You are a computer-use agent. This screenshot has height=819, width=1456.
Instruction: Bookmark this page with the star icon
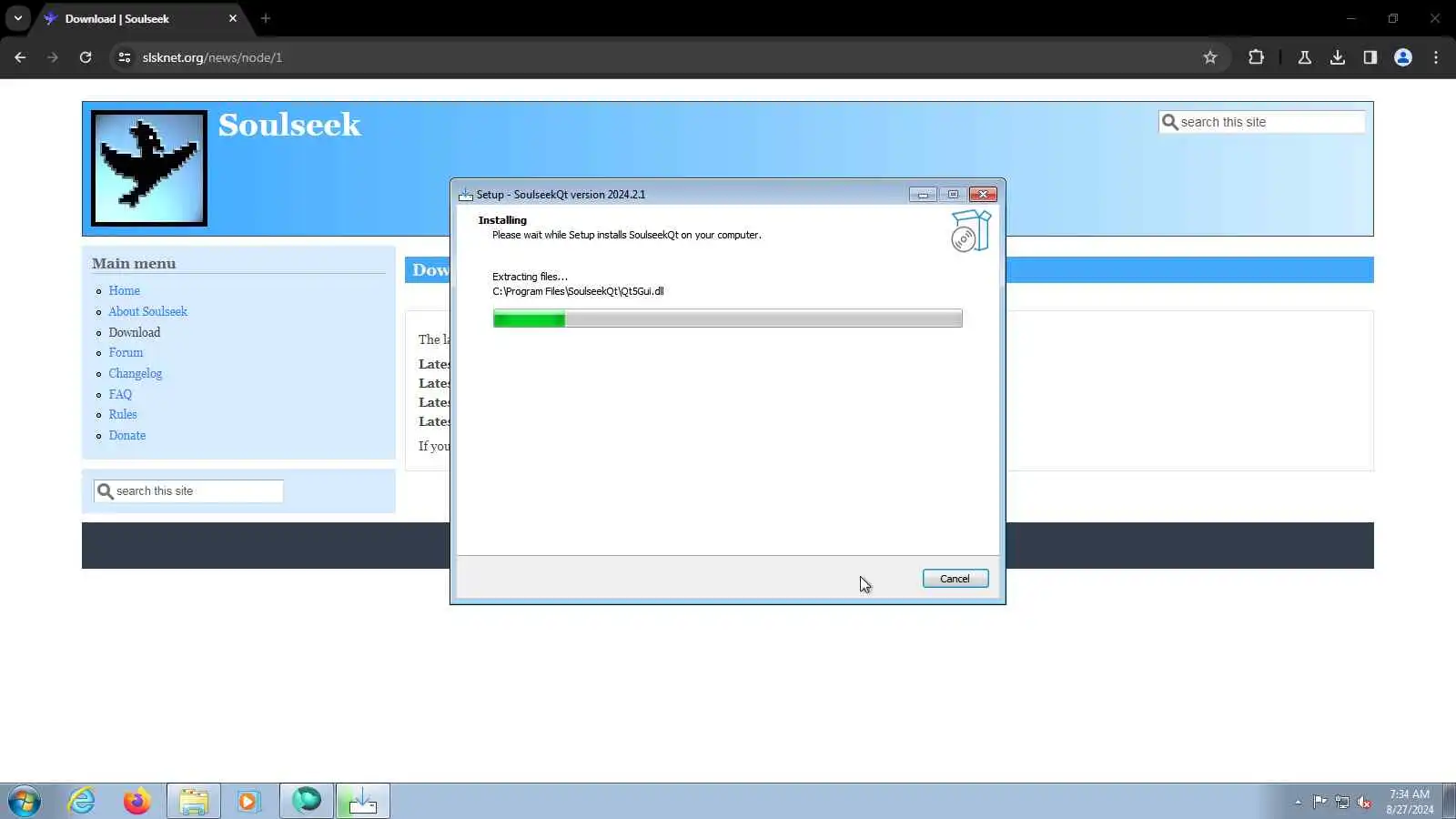click(1210, 57)
